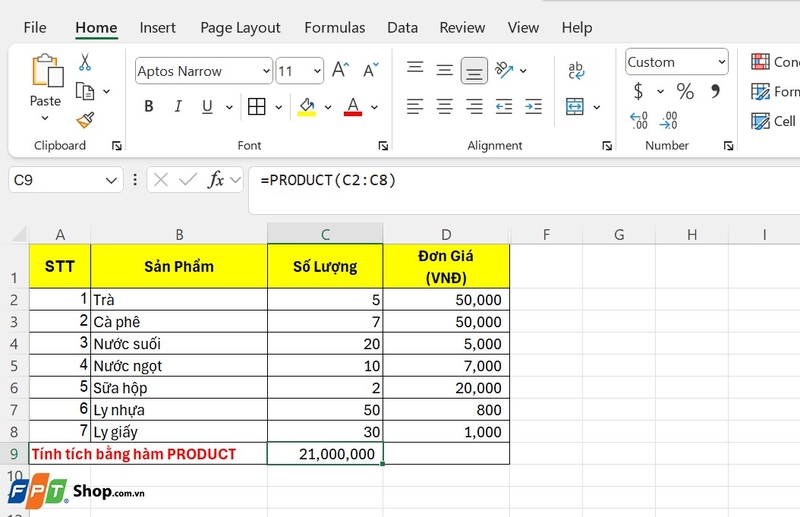The width and height of the screenshot is (800, 517).
Task: Click formula bar with PRODUCT formula
Action: pos(524,190)
